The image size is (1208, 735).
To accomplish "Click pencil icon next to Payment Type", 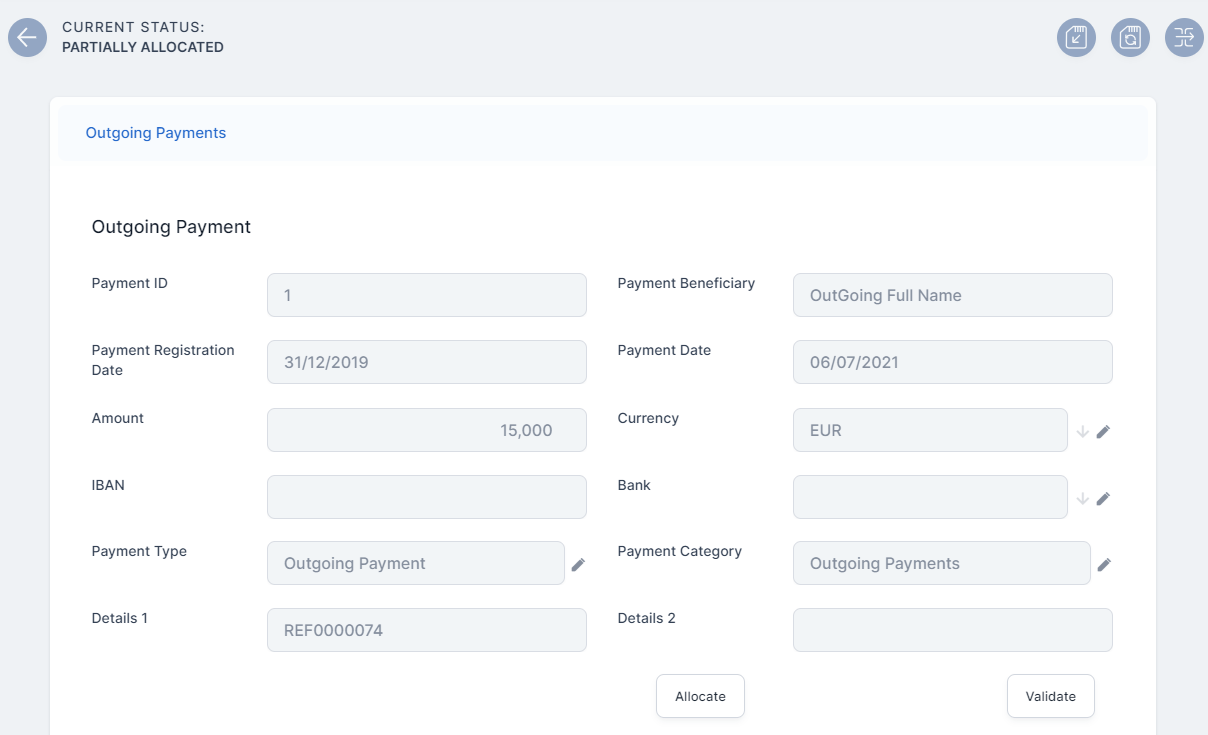I will tap(578, 565).
